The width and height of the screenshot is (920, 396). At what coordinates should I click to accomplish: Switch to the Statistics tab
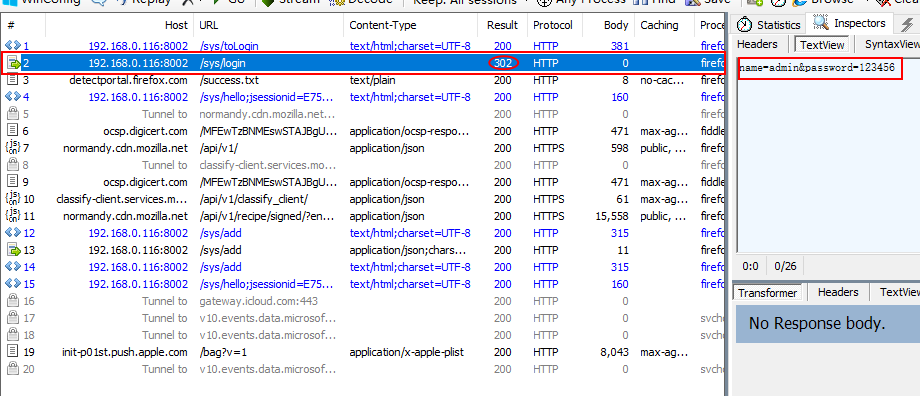[x=769, y=25]
